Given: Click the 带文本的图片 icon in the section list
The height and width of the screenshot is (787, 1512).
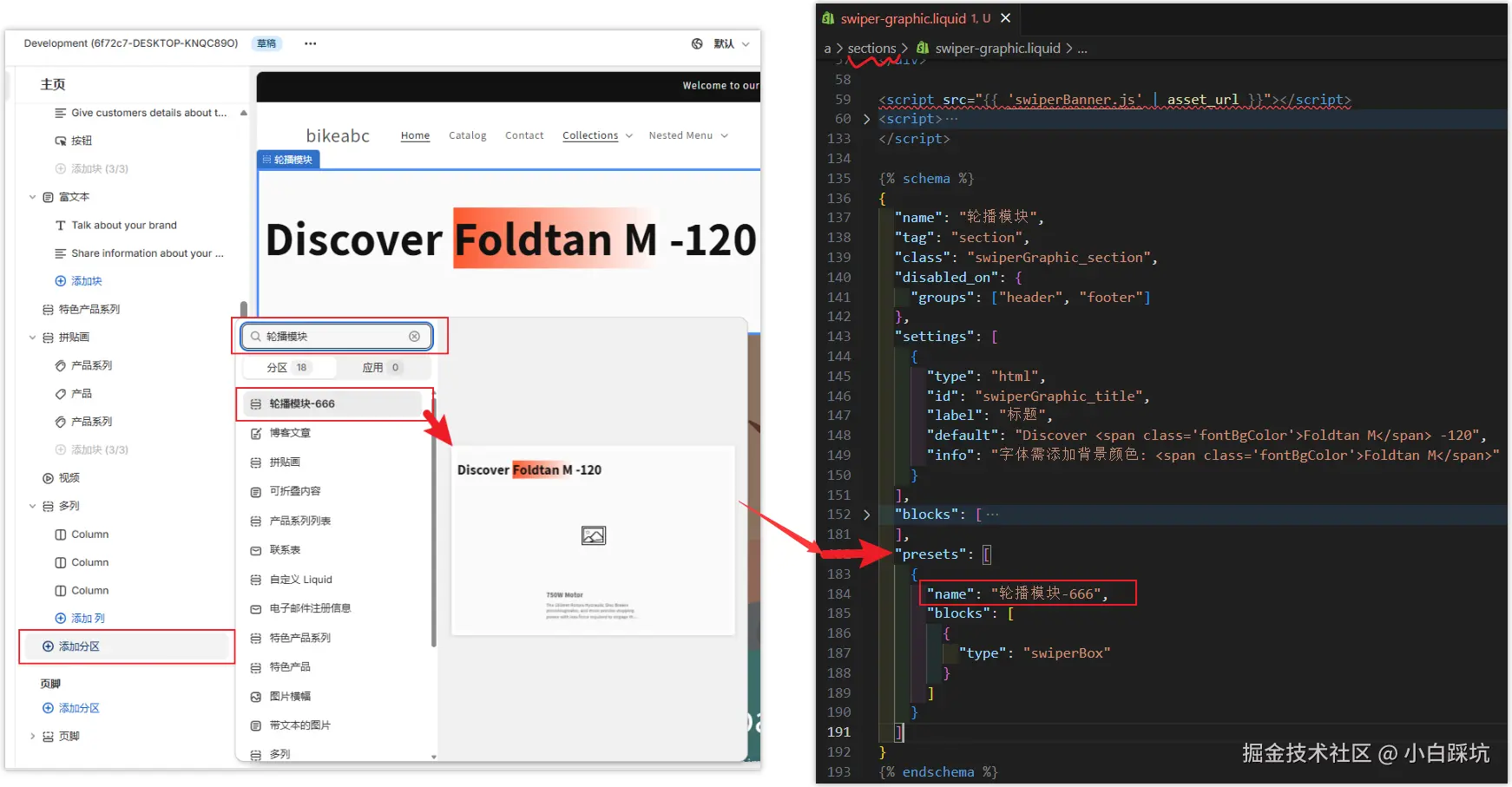Looking at the screenshot, I should click(x=256, y=725).
